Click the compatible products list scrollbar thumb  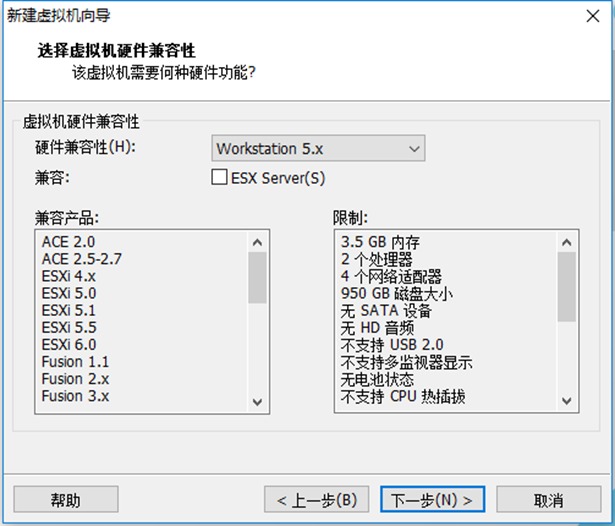pyautogui.click(x=257, y=278)
